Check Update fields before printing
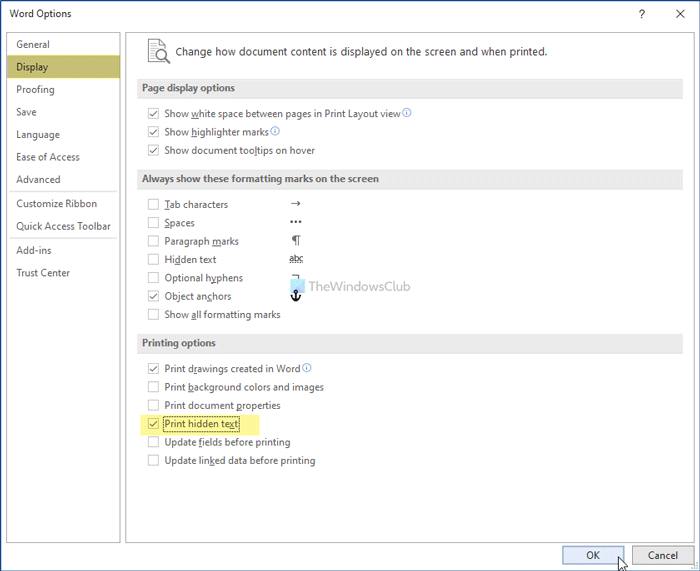 tap(153, 442)
